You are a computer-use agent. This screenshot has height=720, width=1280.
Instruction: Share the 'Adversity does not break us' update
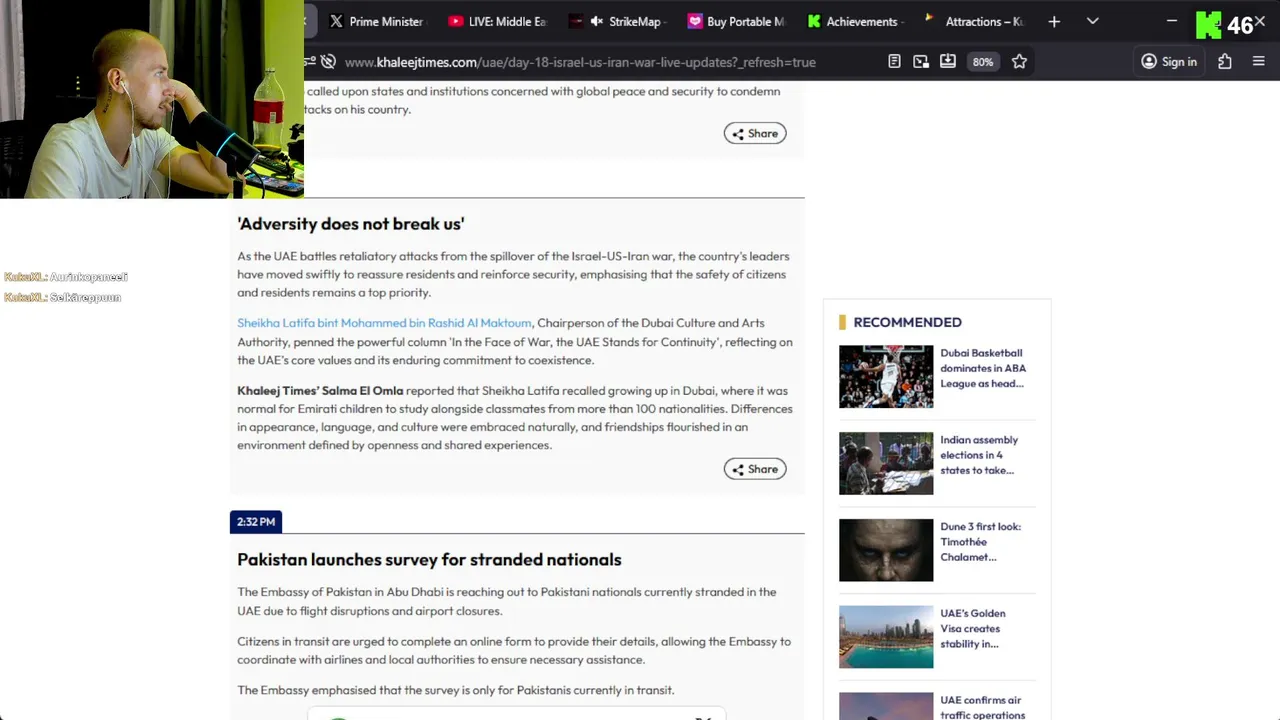(755, 469)
